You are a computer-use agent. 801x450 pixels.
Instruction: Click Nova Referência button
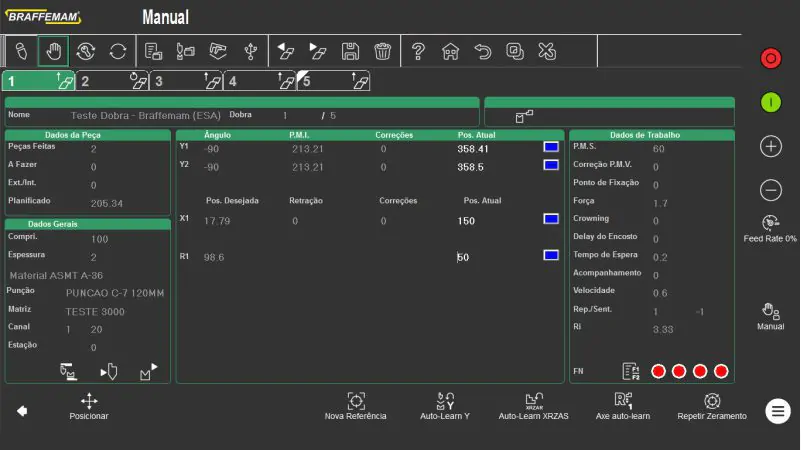pos(356,407)
